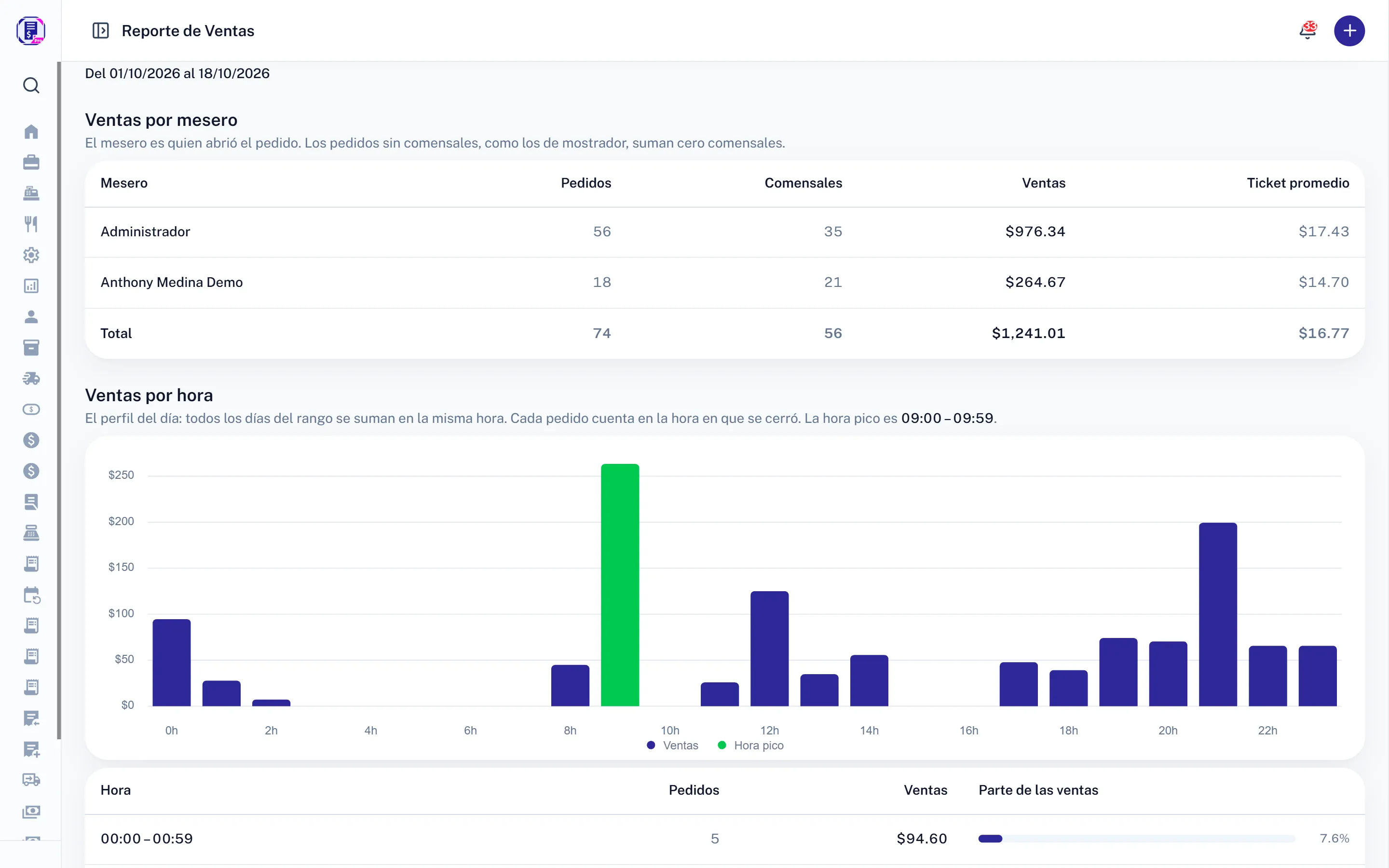This screenshot has width=1389, height=868.
Task: Toggle the Ventas legend series
Action: pos(673,745)
